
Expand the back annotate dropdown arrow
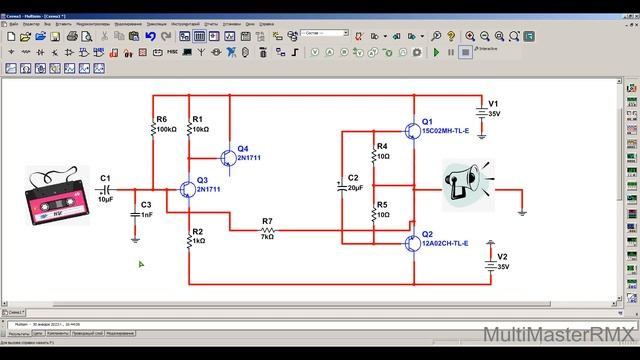click(385, 36)
